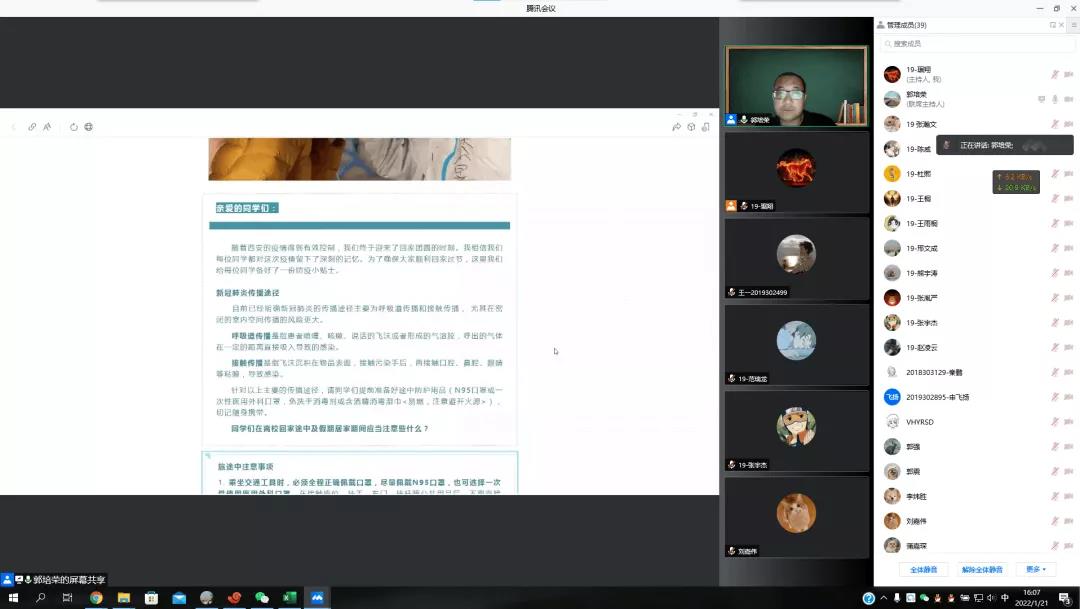Pop out the member management panel
The height and width of the screenshot is (609, 1080).
[x=1052, y=25]
